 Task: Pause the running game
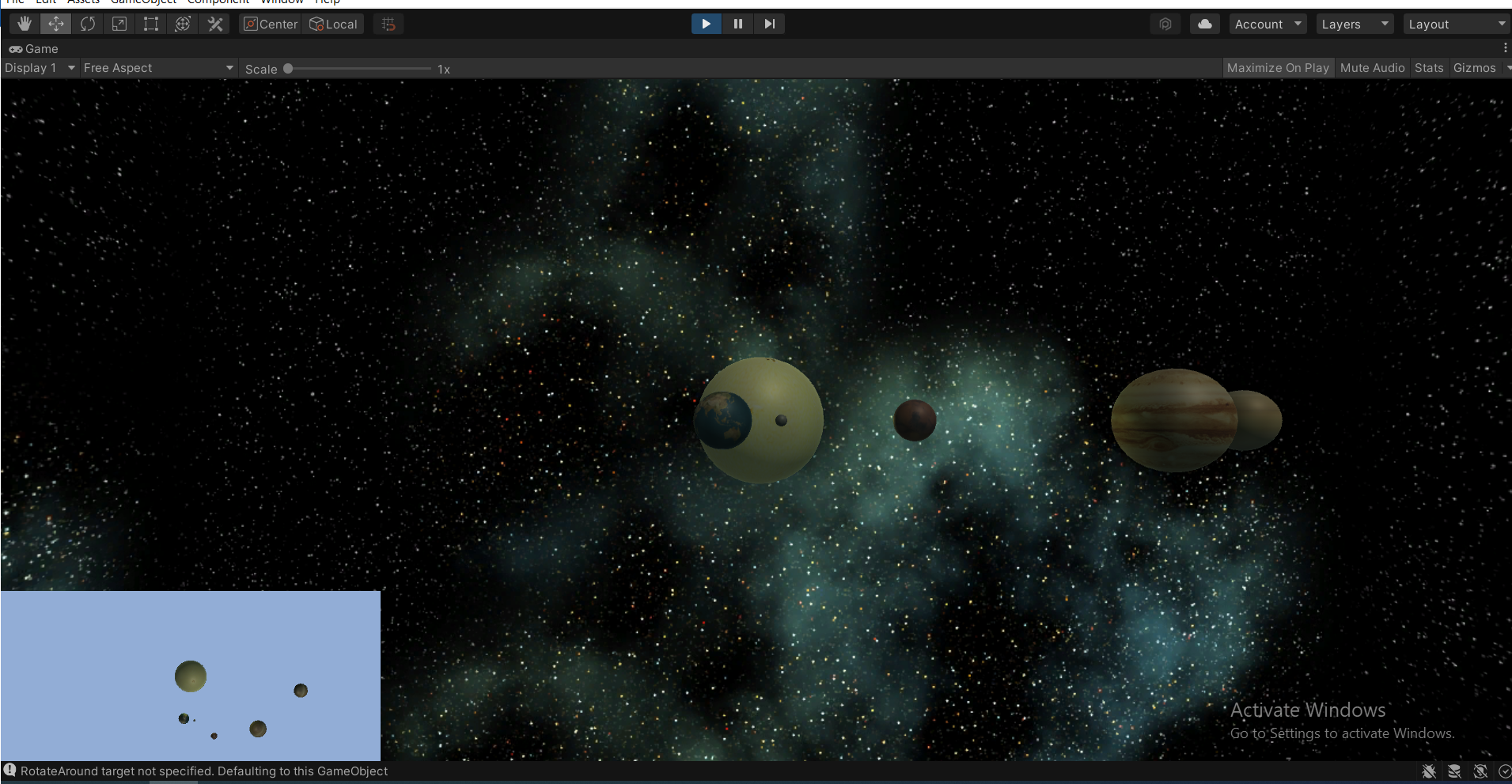point(737,24)
